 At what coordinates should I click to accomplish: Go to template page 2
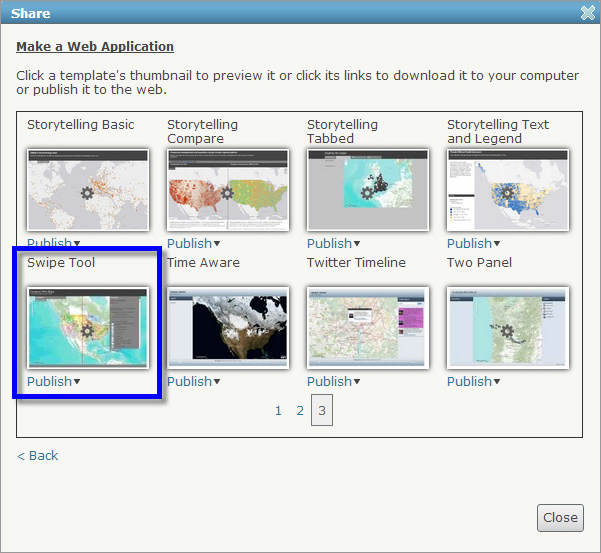(300, 411)
